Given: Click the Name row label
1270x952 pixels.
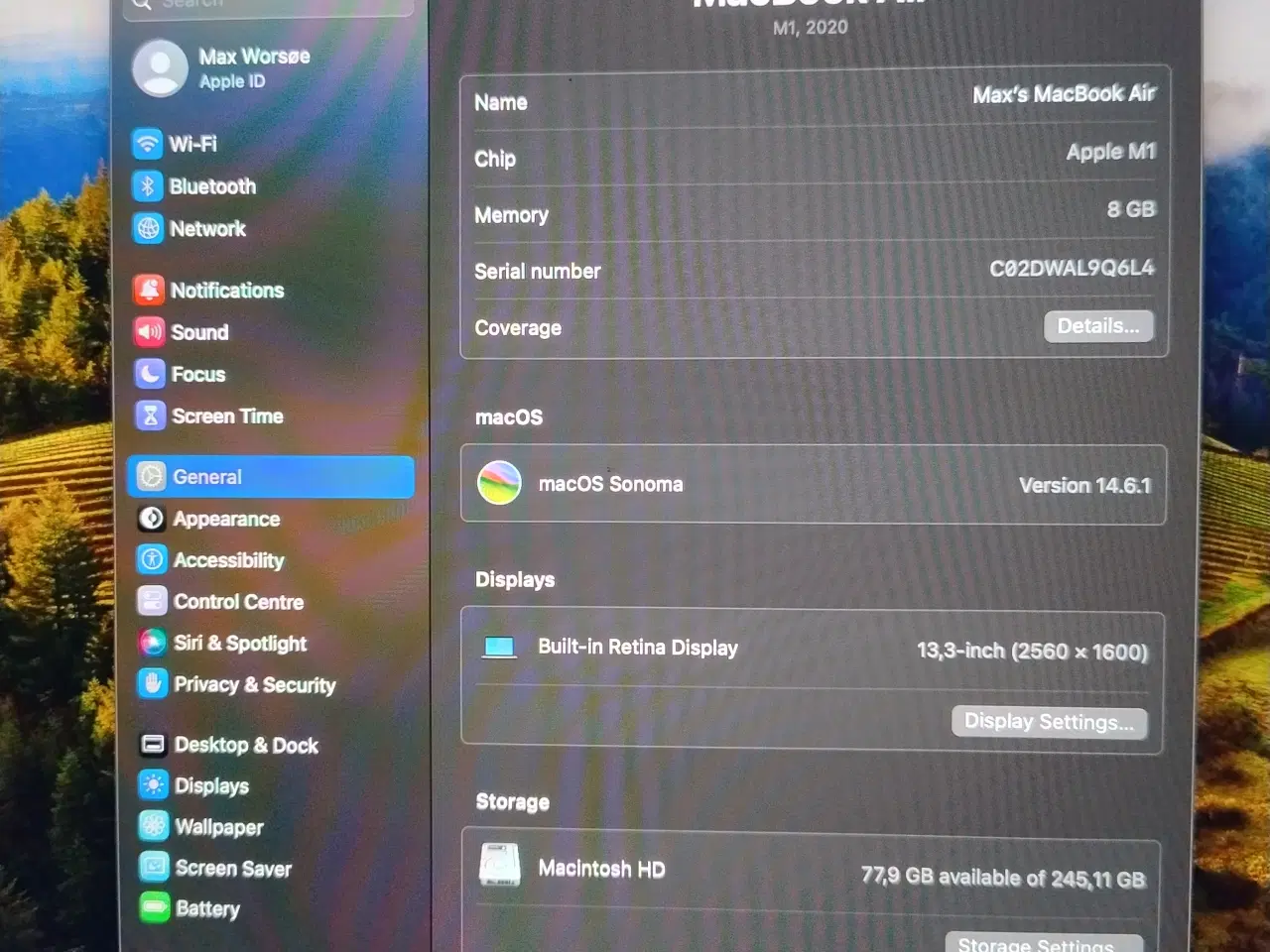Looking at the screenshot, I should (501, 102).
